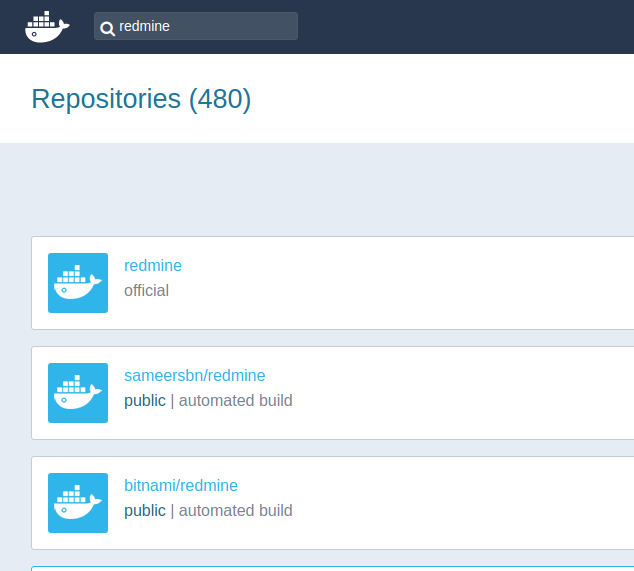
Task: Click the Repositories (480) heading
Action: (141, 99)
